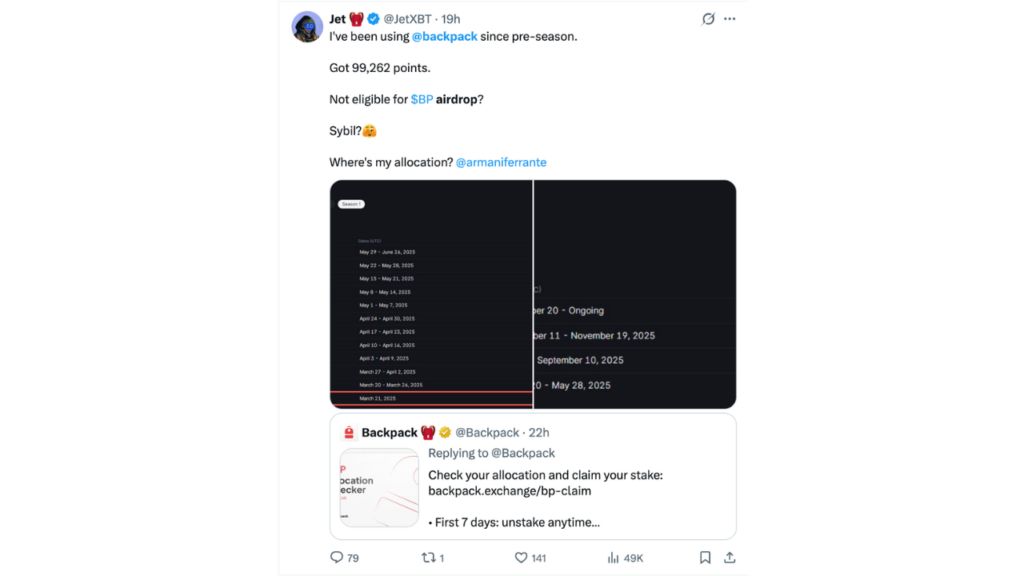
Task: Click the 19h tweet timestamp
Action: coord(451,19)
